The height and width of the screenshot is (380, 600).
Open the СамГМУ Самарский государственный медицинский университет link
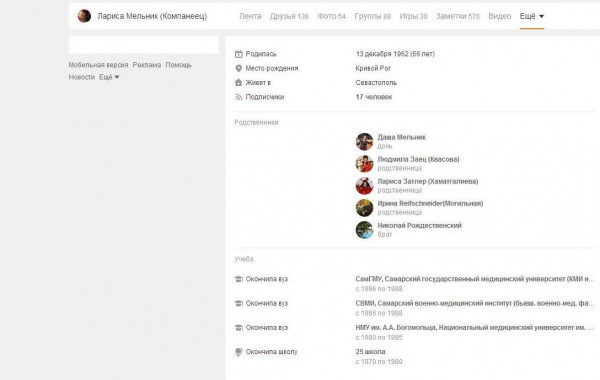coord(475,279)
